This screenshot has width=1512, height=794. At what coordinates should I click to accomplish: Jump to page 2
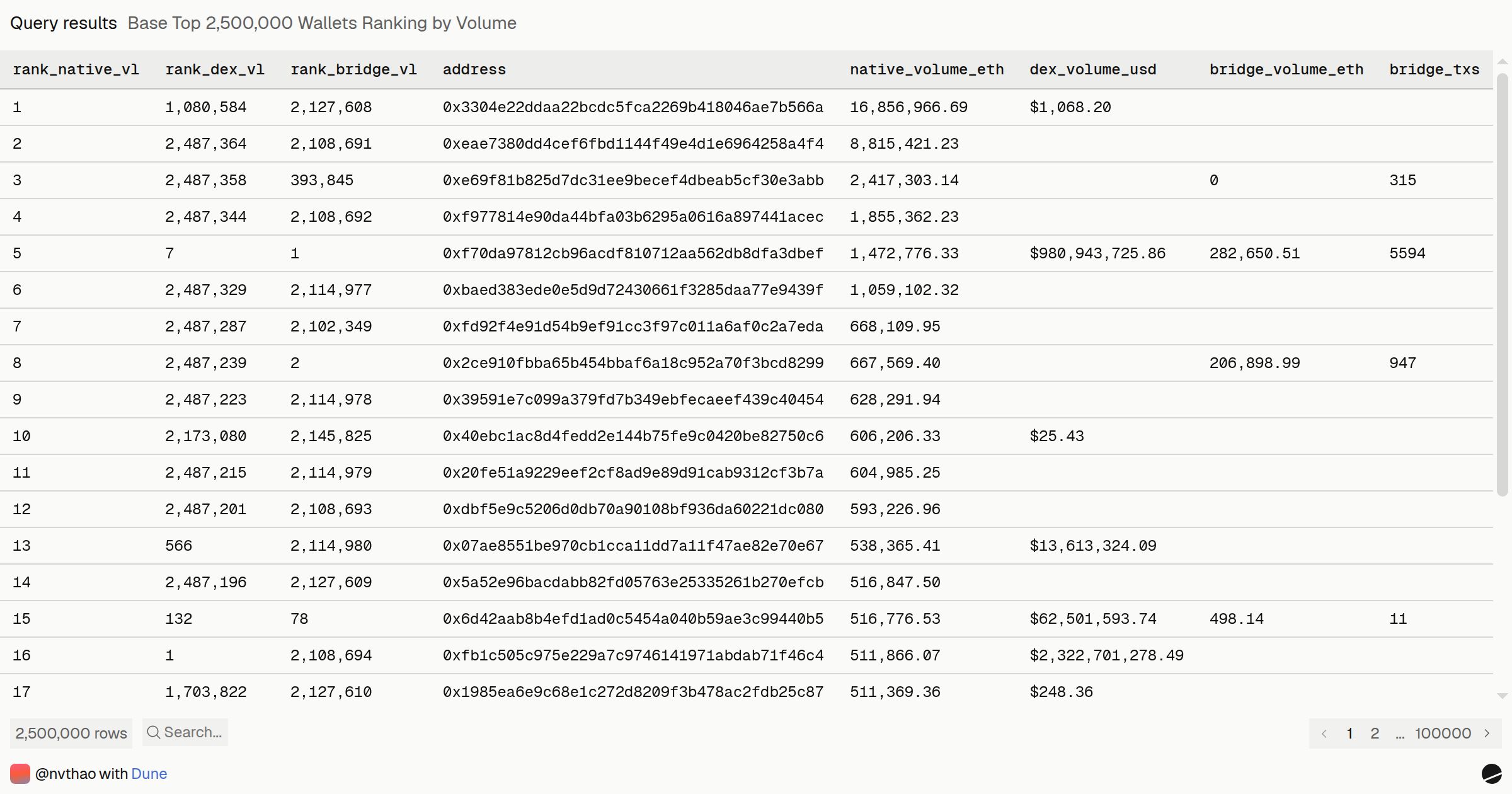pos(1375,733)
